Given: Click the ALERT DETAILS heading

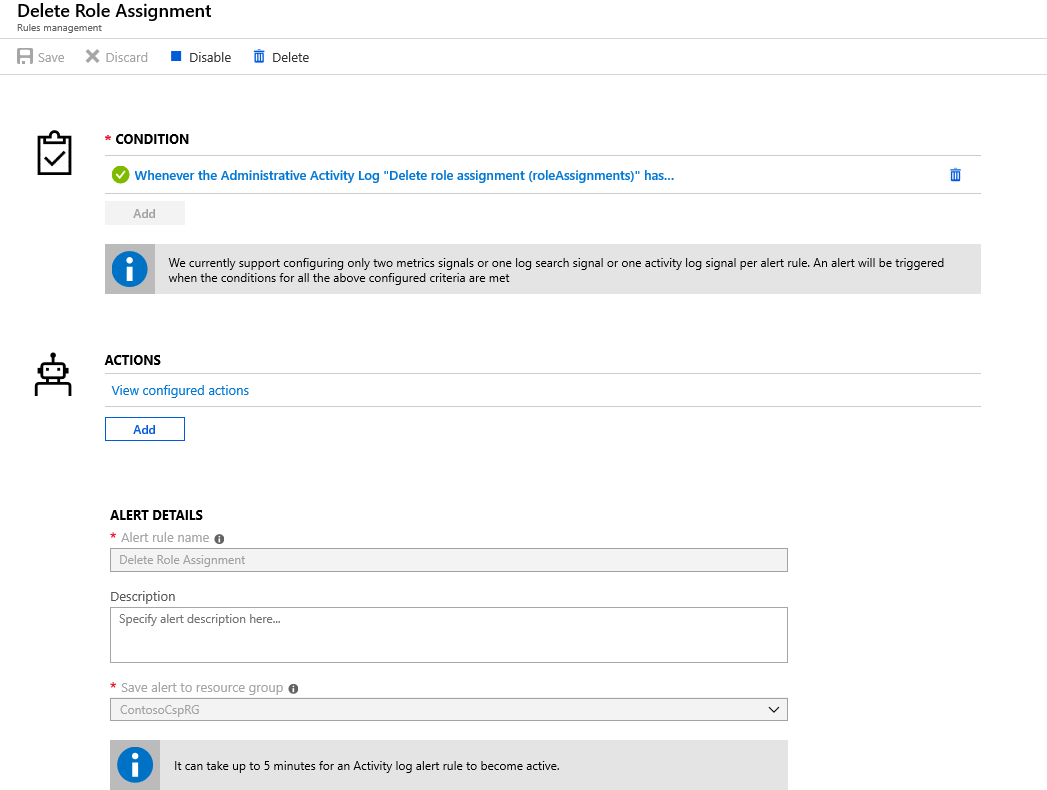Looking at the screenshot, I should click(156, 515).
